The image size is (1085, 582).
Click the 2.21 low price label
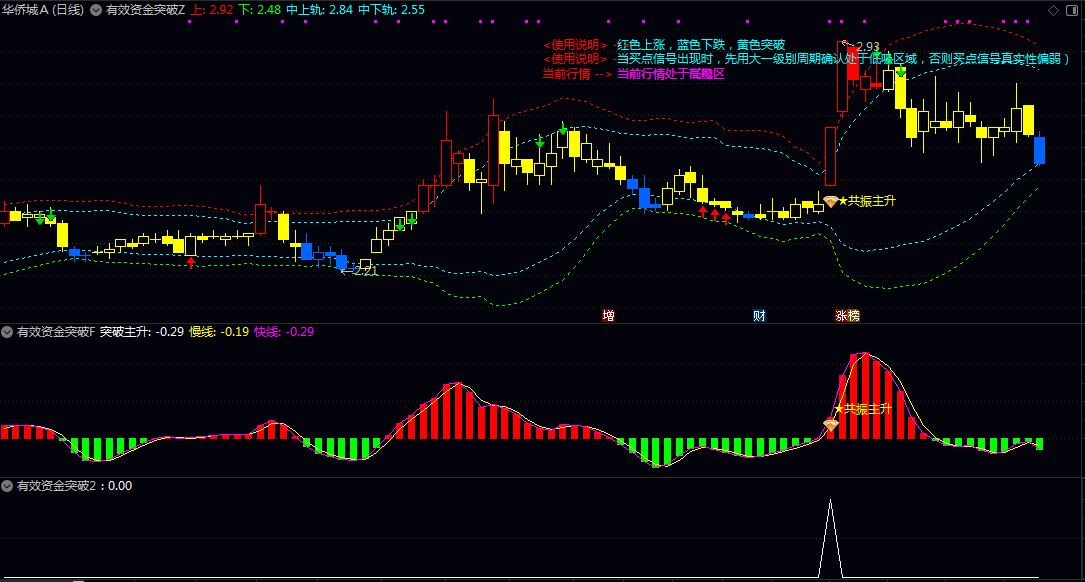(x=365, y=270)
